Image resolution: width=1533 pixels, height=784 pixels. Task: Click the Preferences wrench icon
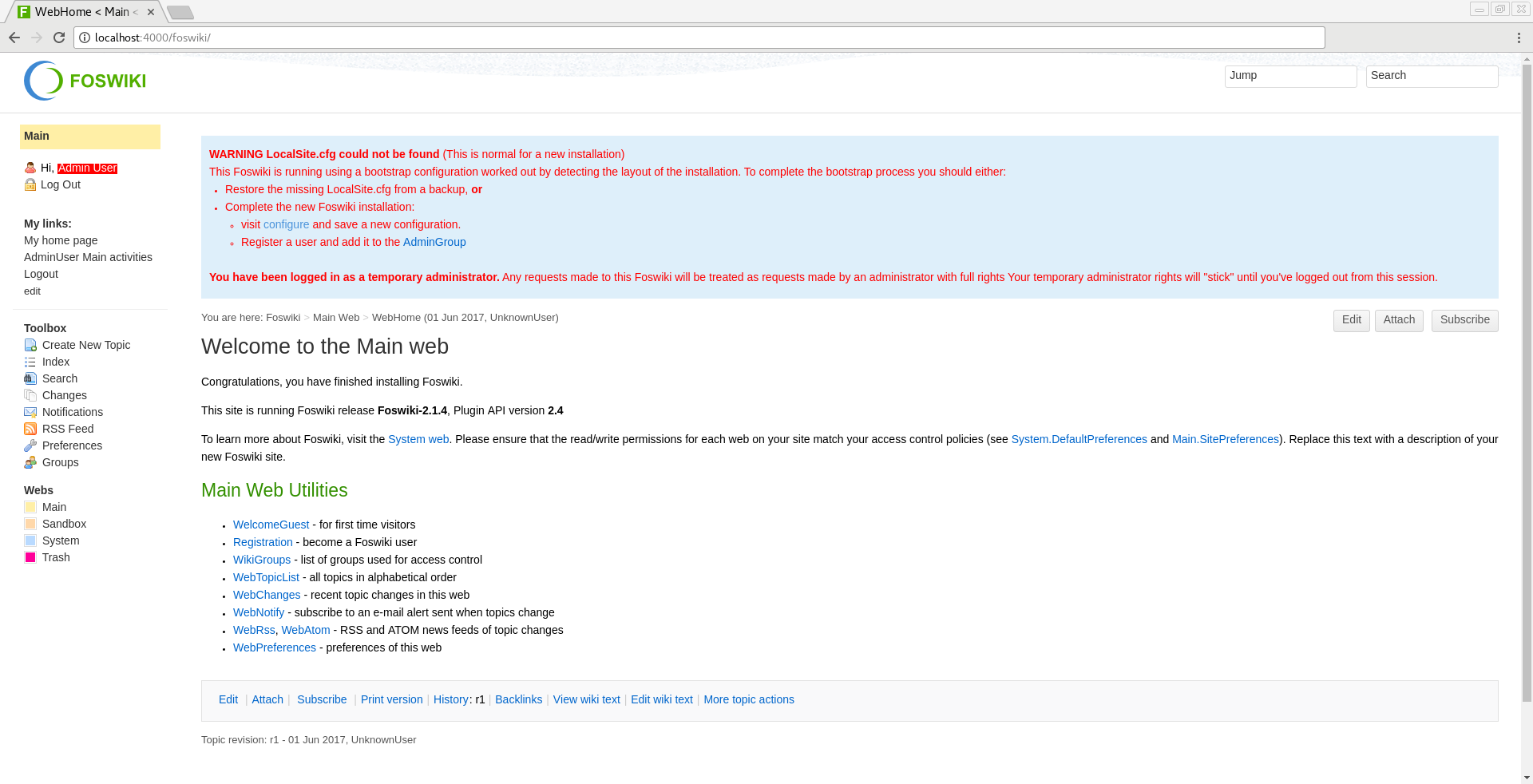[30, 445]
